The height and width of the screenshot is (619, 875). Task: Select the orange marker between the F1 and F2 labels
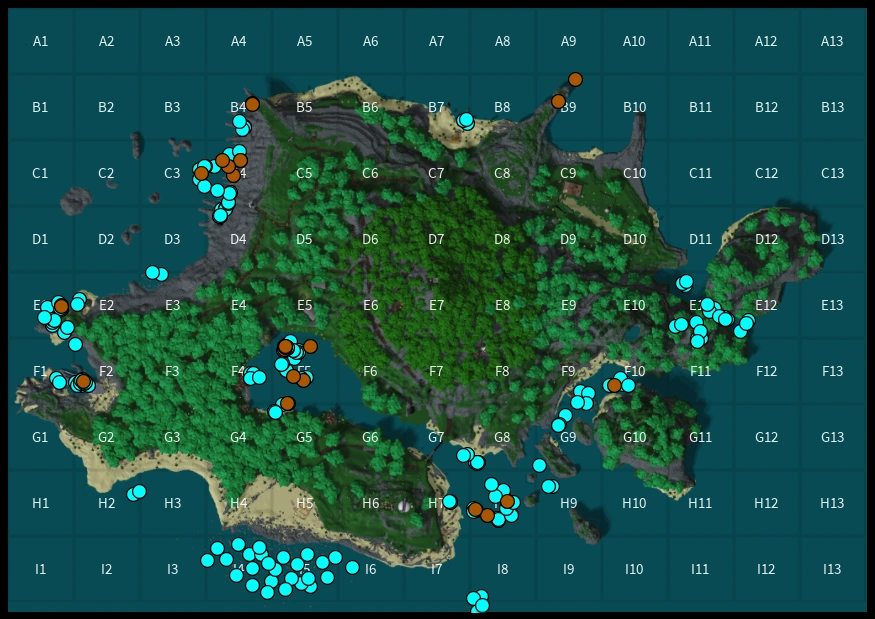tap(83, 381)
